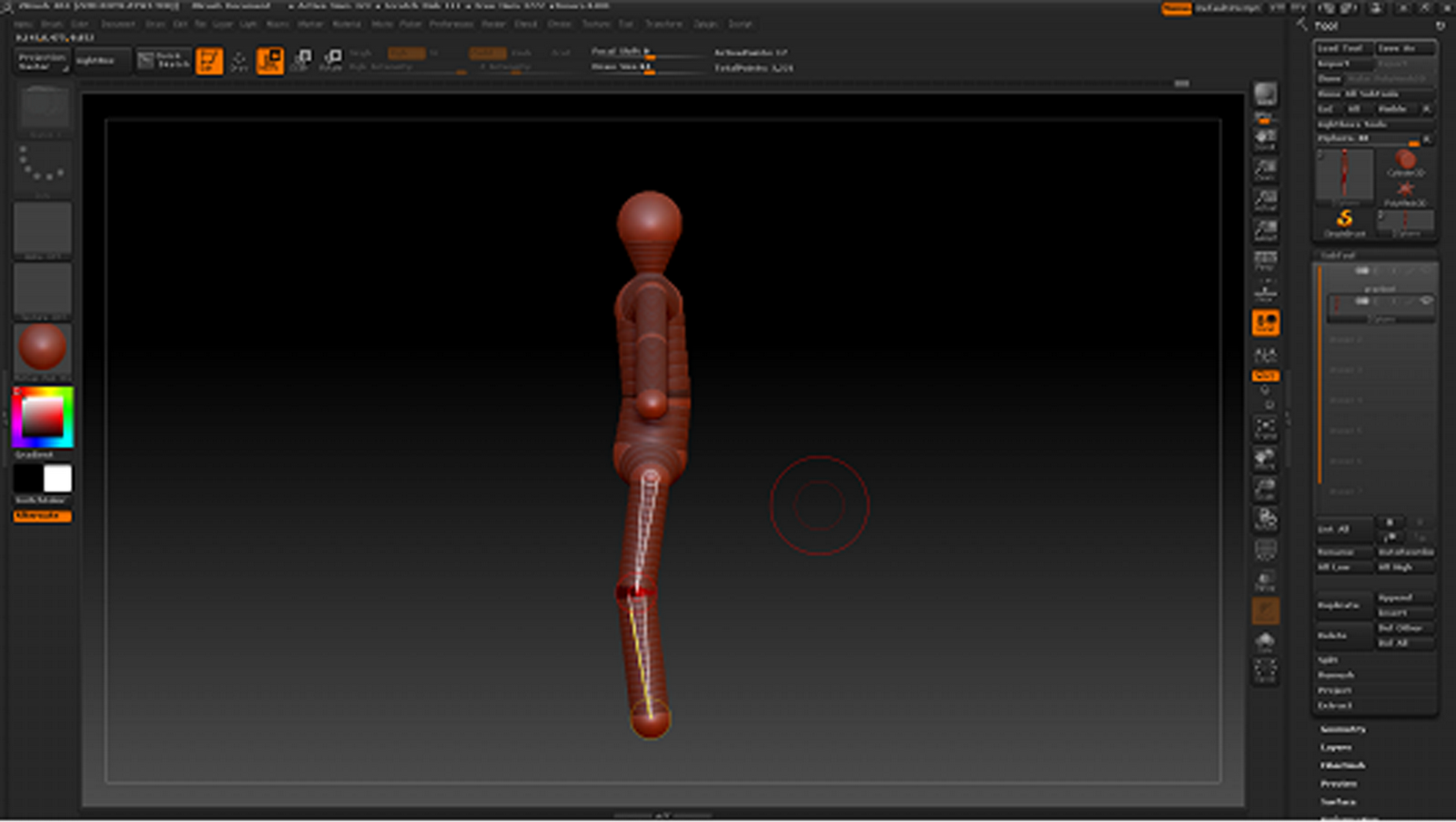Screen dimensions: 1456x822
Task: Toggle the orange XYZ rotation button
Action: click(1265, 375)
